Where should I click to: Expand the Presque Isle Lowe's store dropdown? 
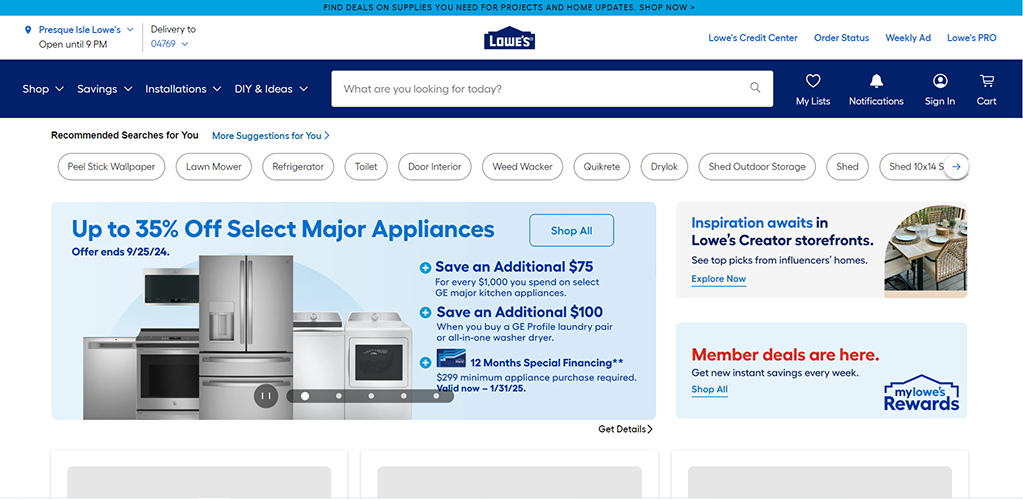click(x=130, y=30)
